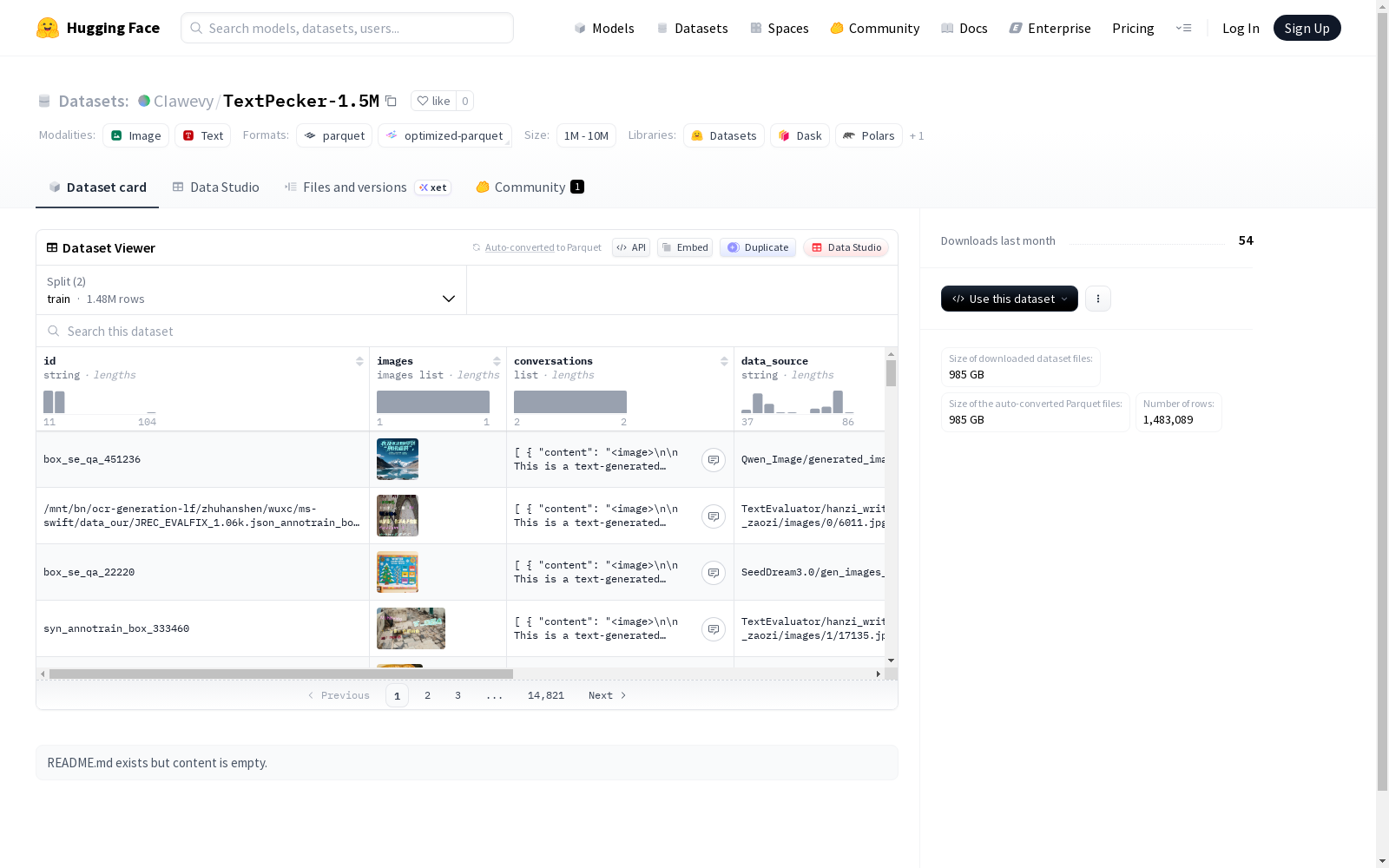Open Data Studio from the viewer header
This screenshot has width=1389, height=868.
click(846, 247)
